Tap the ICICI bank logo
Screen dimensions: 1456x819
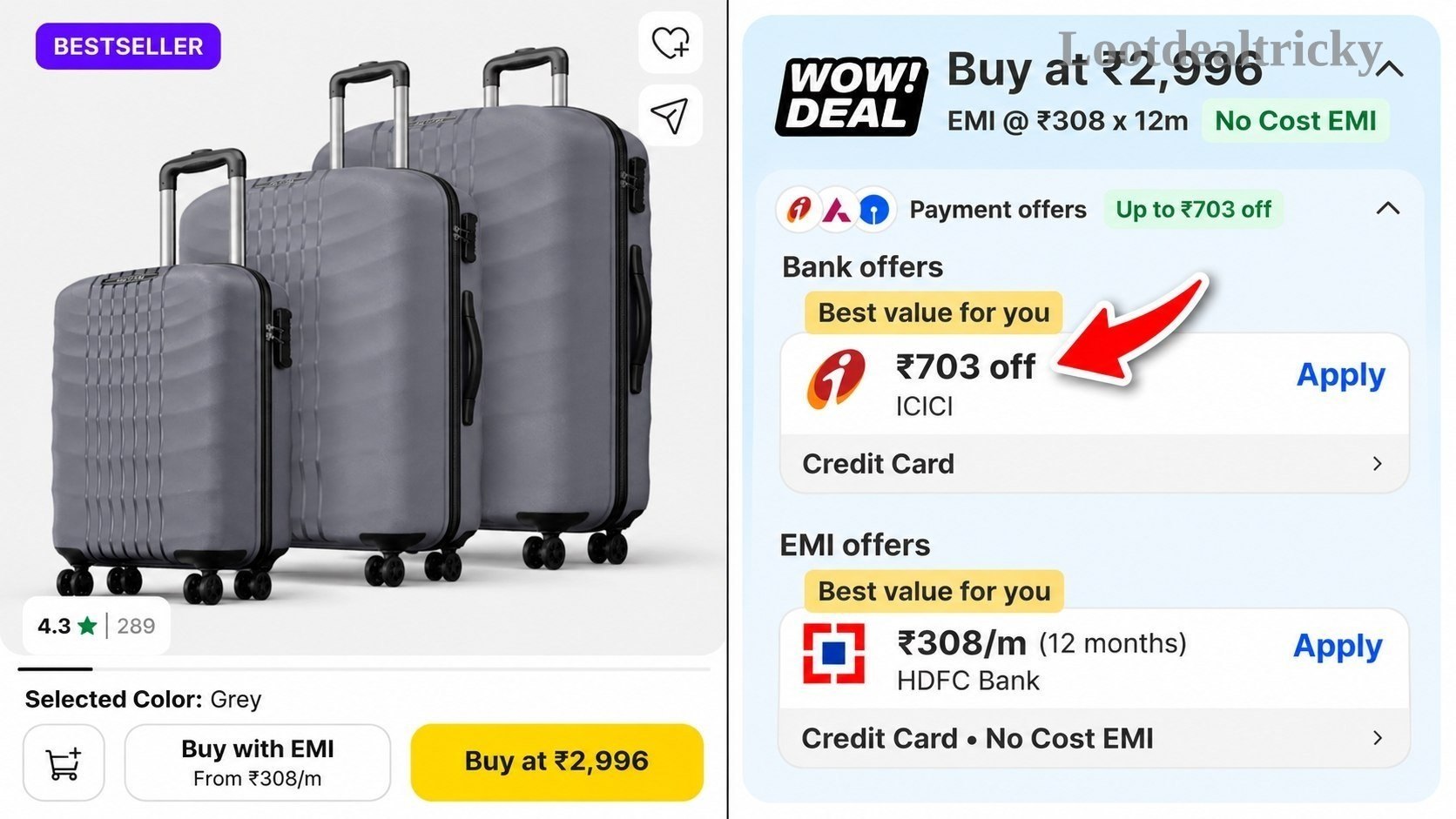(836, 379)
